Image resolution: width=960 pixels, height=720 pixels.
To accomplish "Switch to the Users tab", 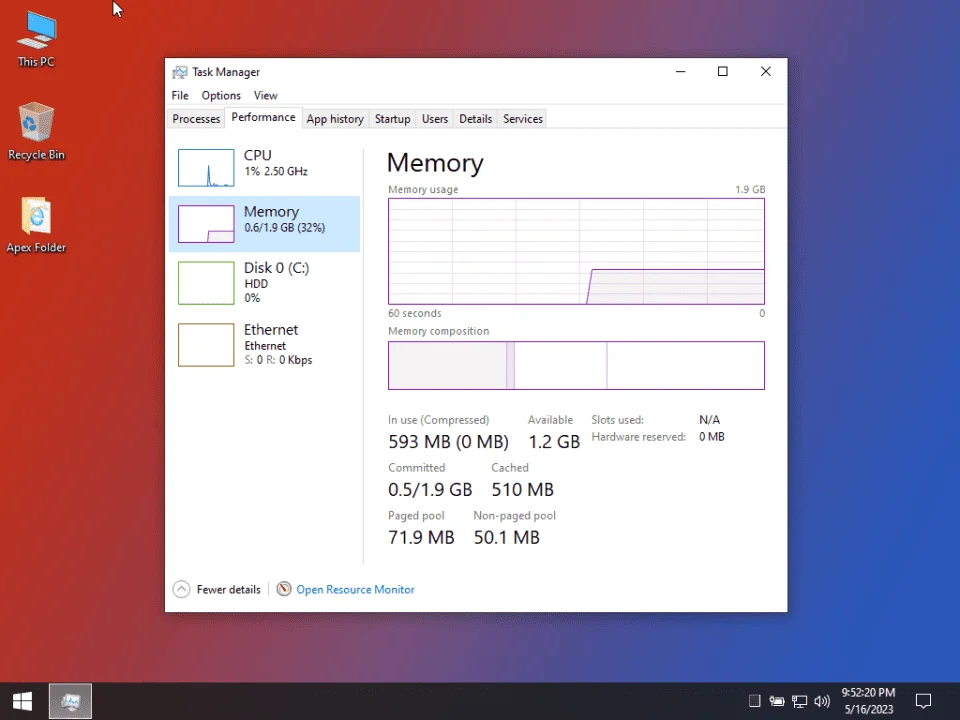I will pos(435,119).
